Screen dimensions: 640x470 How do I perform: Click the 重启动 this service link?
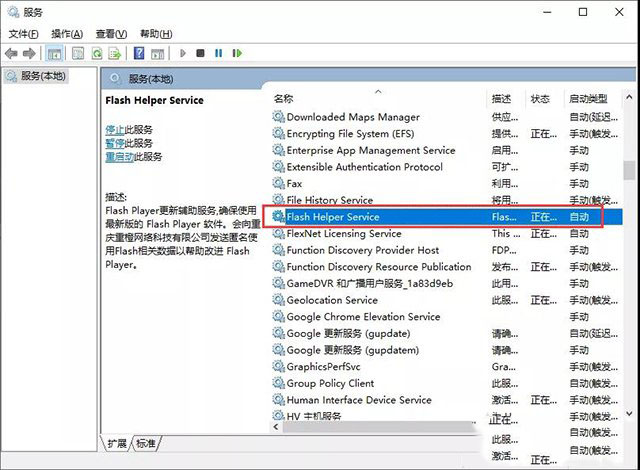pos(120,157)
